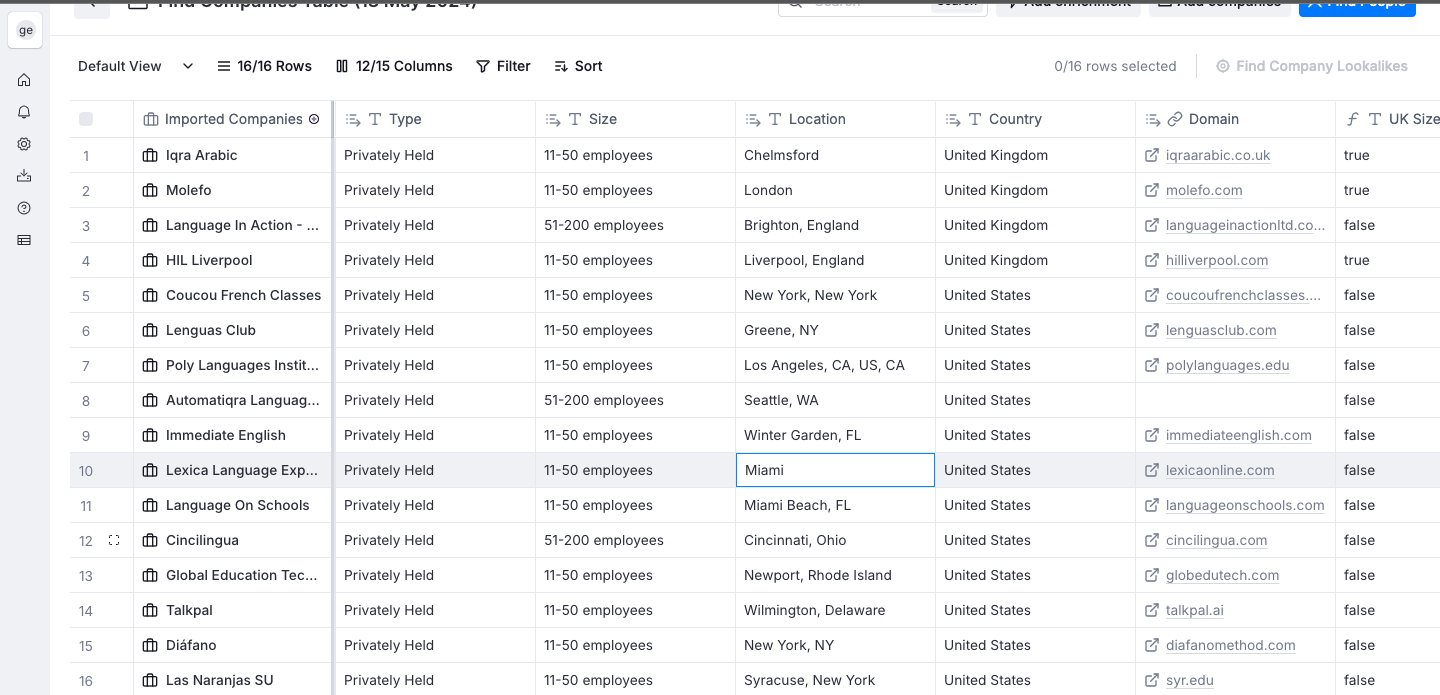This screenshot has height=695, width=1440.
Task: Click the Location column header
Action: point(816,119)
